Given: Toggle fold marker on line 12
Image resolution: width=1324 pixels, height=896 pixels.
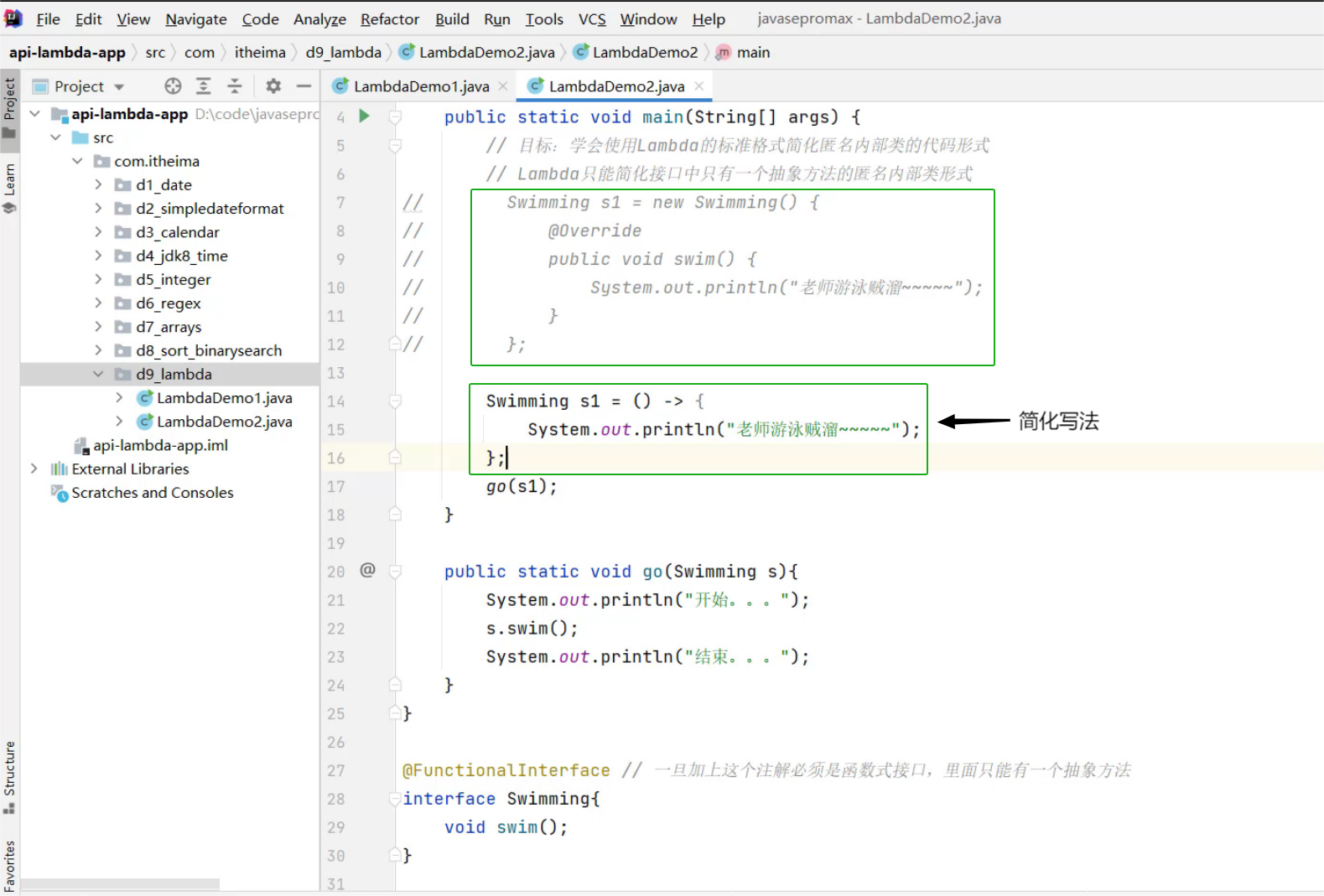Looking at the screenshot, I should point(395,344).
